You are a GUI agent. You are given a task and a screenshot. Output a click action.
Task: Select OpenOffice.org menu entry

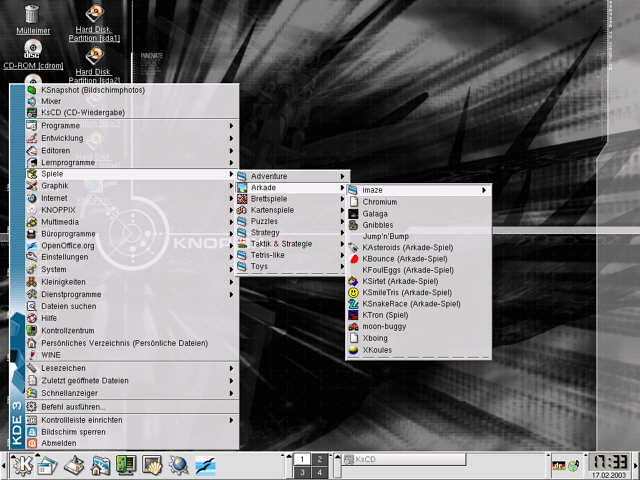tap(131, 246)
